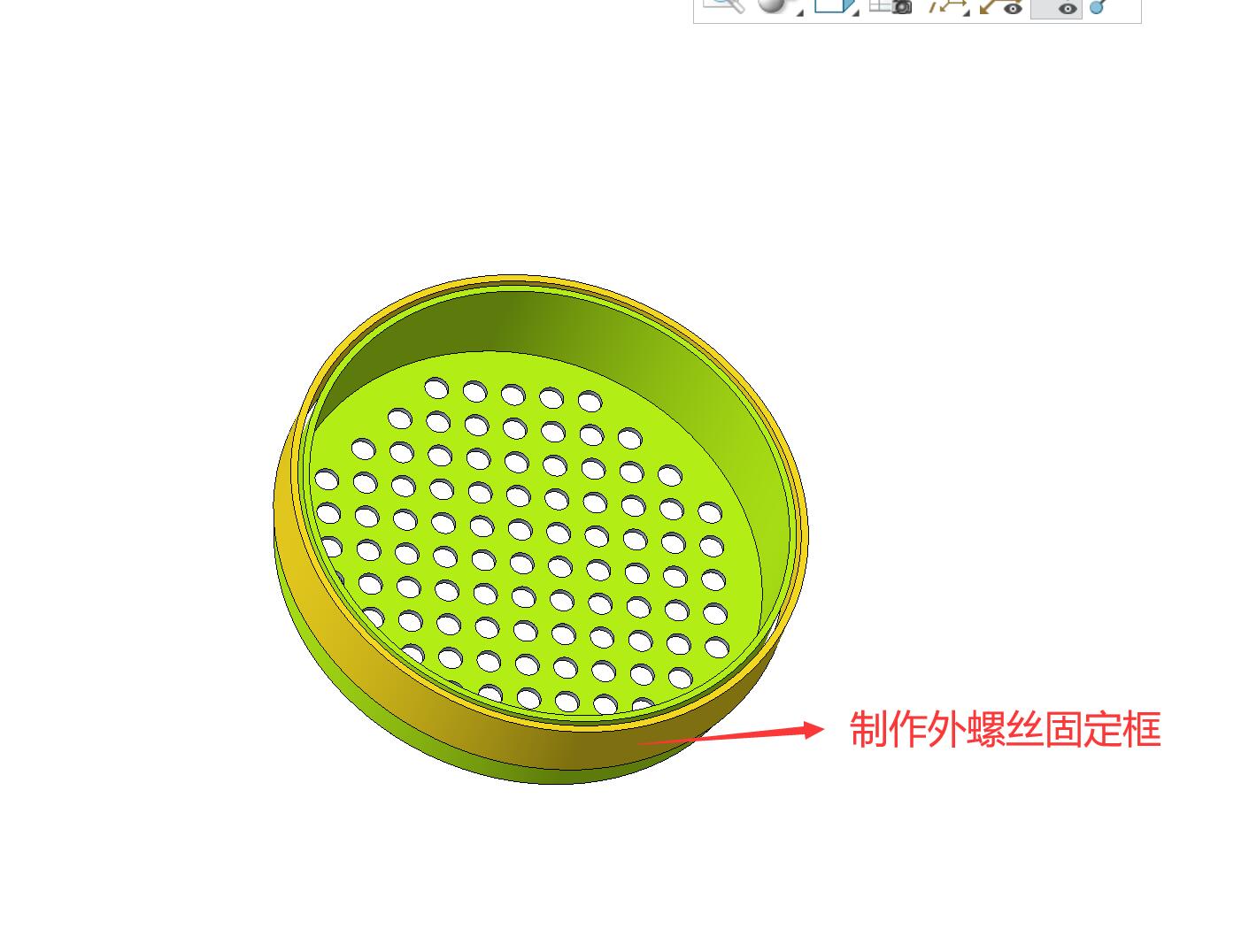
Task: Expand the annotation display dropdown arrow
Action: 967,12
